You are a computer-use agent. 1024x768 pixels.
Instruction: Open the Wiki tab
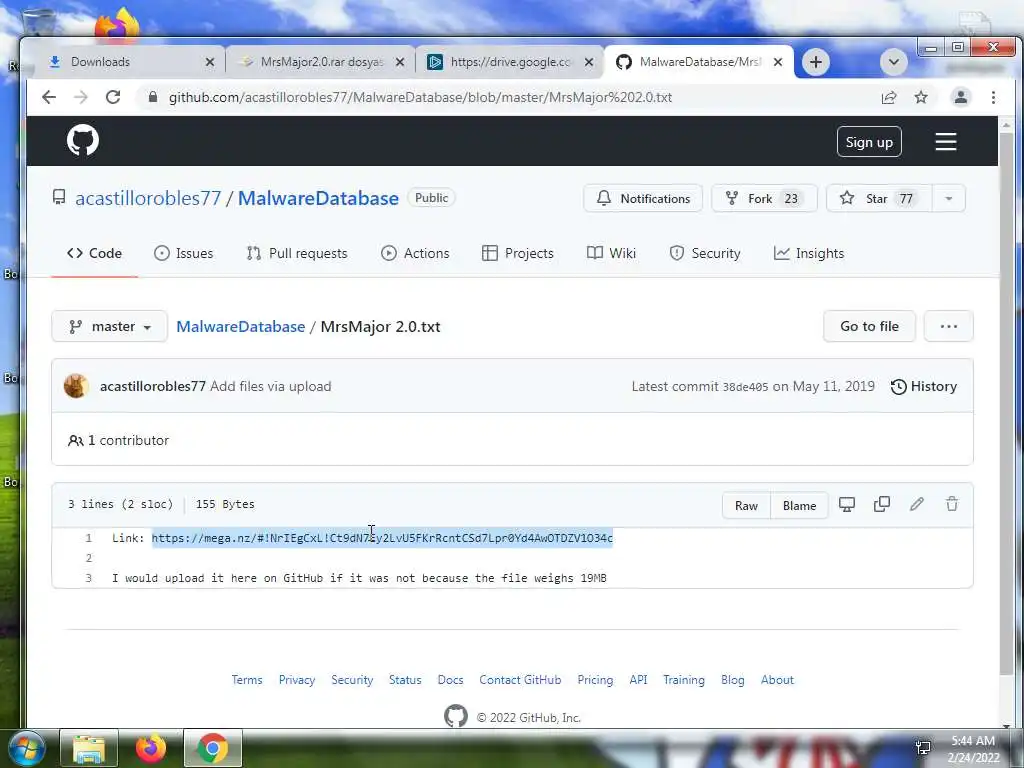pyautogui.click(x=611, y=253)
